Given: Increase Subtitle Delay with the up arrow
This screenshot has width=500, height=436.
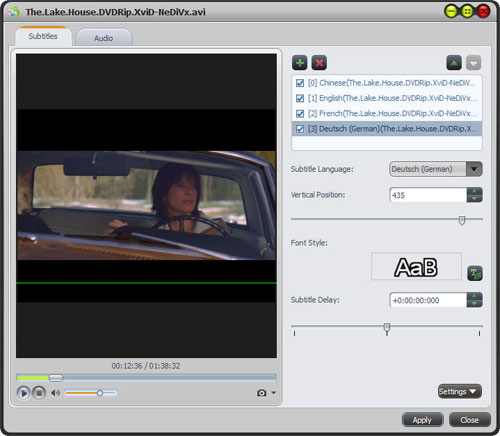Looking at the screenshot, I should tap(474, 296).
